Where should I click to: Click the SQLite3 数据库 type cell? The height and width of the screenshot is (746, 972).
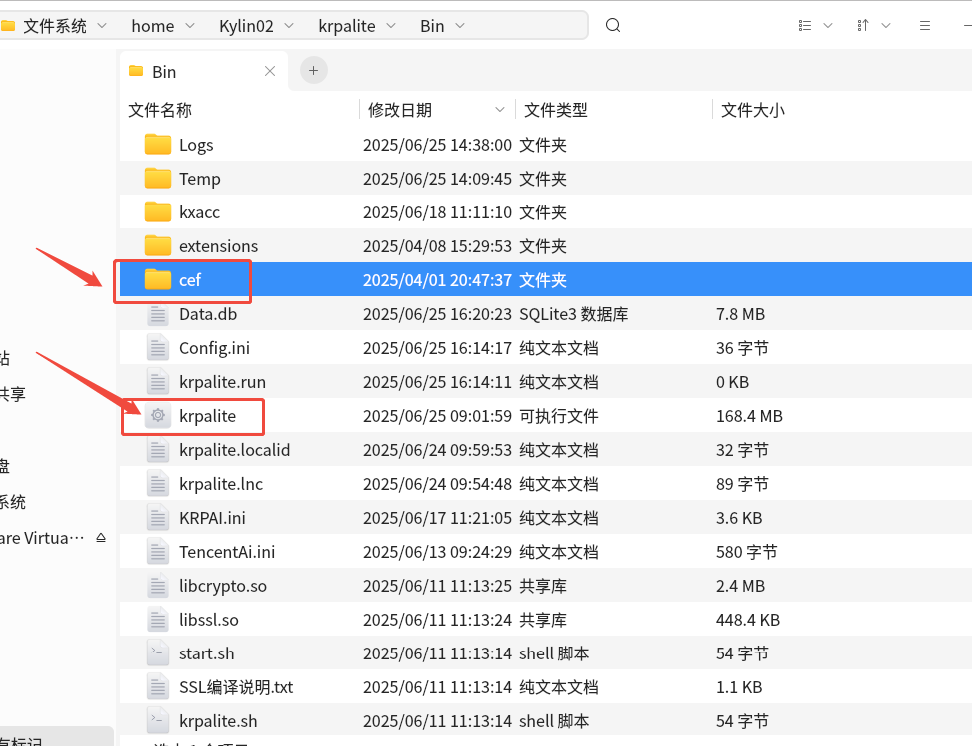[x=573, y=314]
